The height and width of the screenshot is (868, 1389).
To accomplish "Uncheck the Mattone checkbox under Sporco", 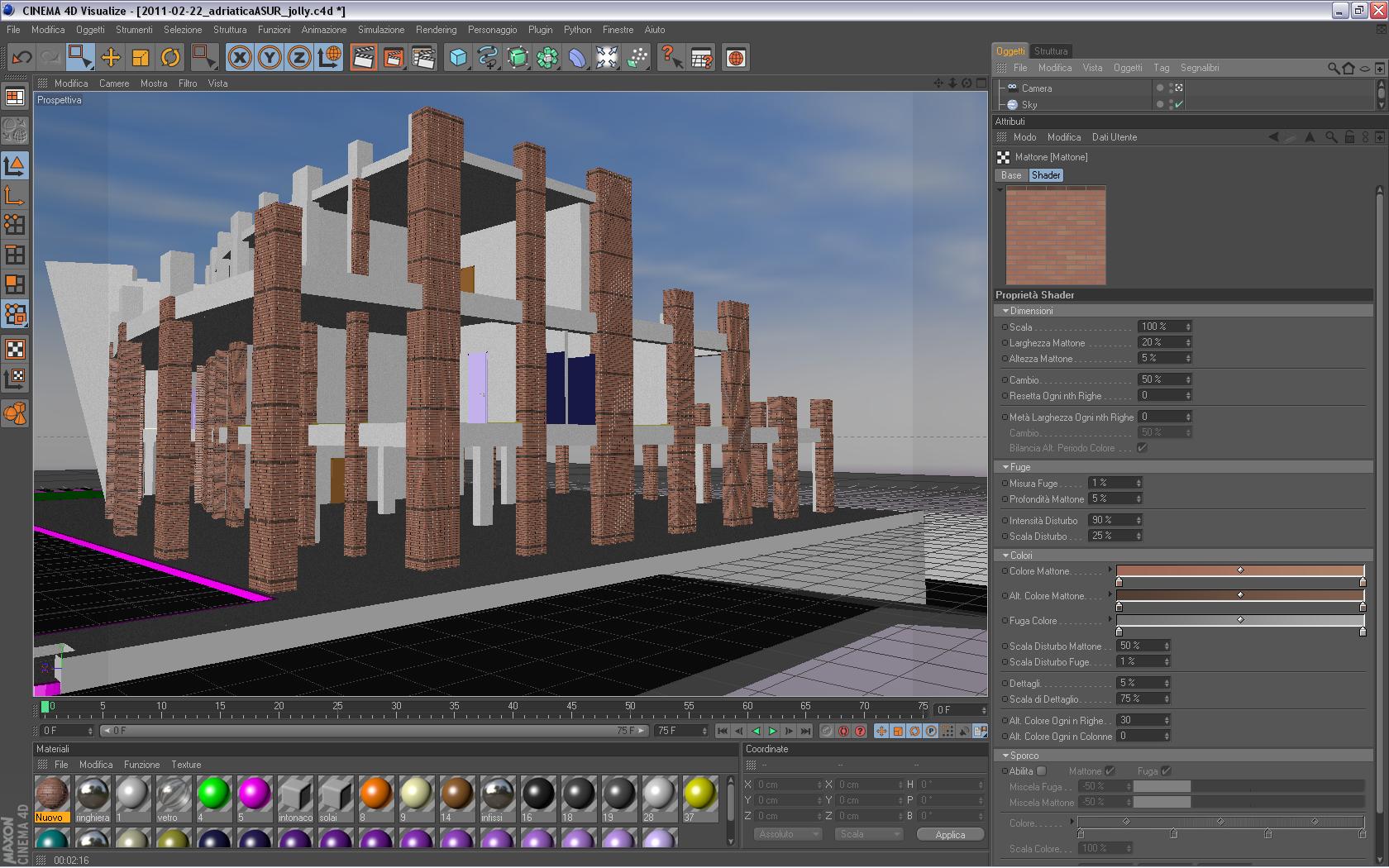I will click(x=1110, y=771).
